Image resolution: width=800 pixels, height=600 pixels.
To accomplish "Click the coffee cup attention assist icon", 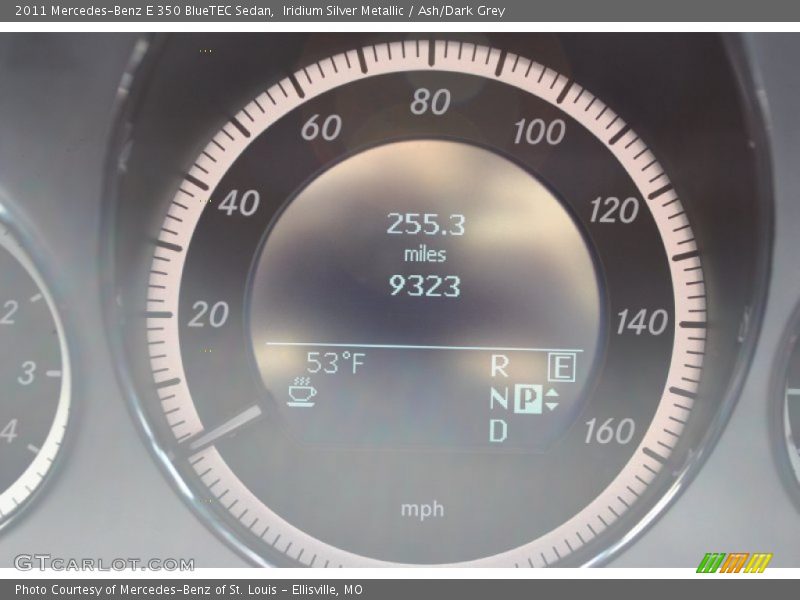I will (x=302, y=392).
